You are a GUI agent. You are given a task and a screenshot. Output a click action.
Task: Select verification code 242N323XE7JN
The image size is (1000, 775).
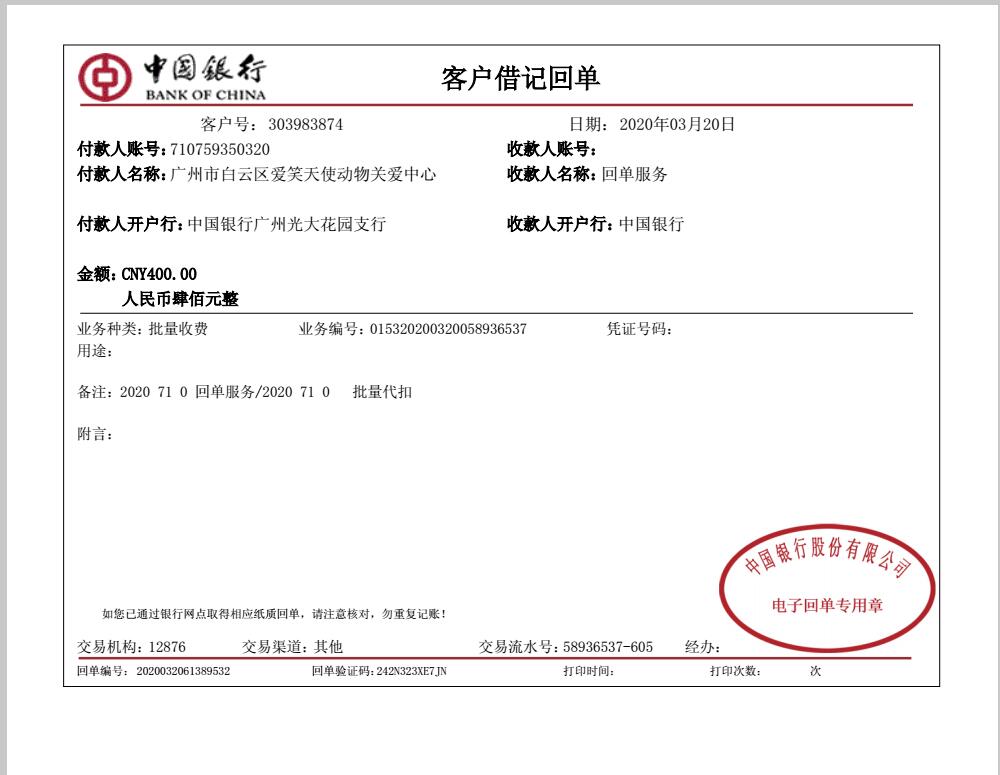pyautogui.click(x=411, y=671)
